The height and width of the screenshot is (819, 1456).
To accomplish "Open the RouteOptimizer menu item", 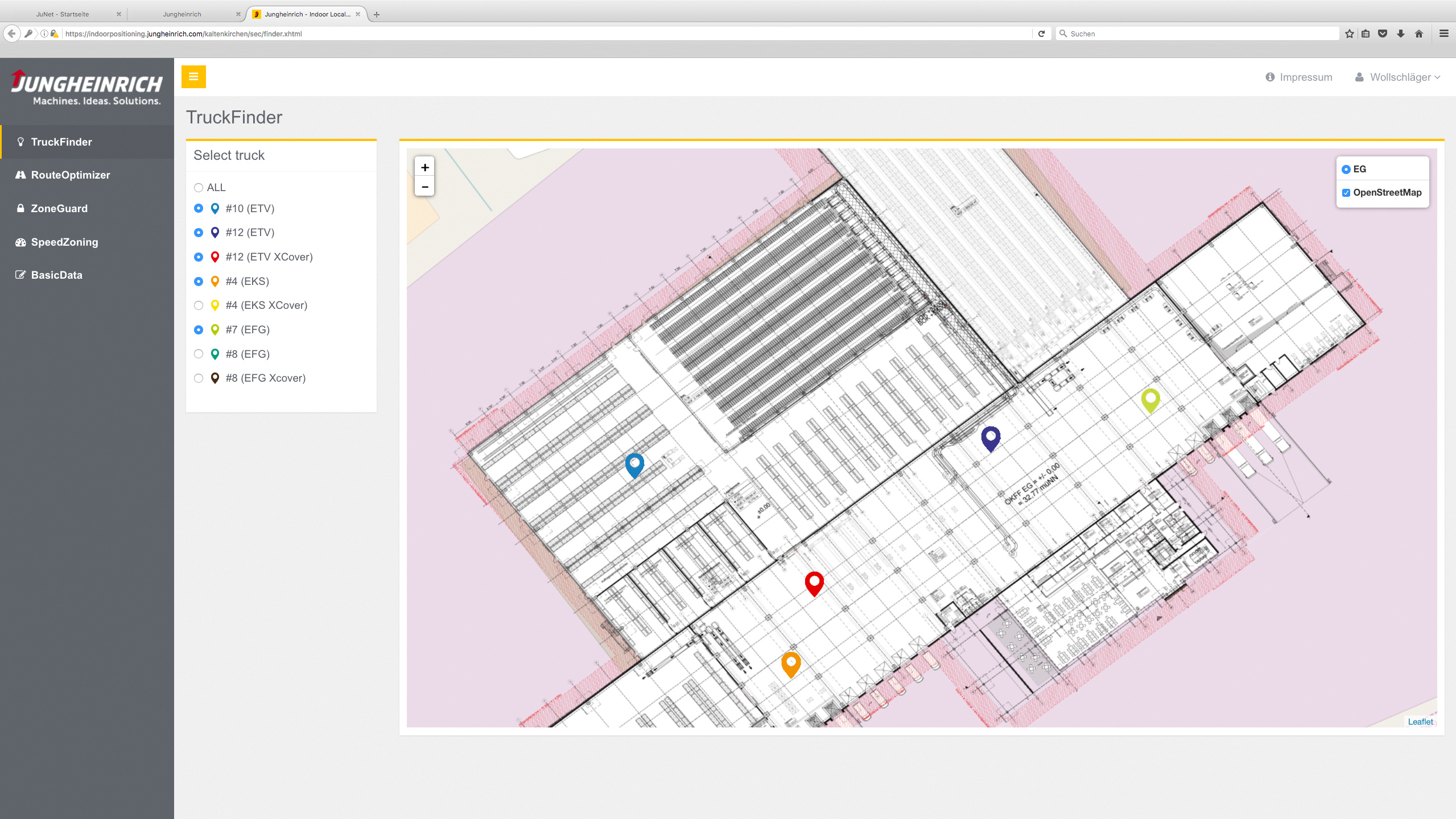I will click(71, 175).
